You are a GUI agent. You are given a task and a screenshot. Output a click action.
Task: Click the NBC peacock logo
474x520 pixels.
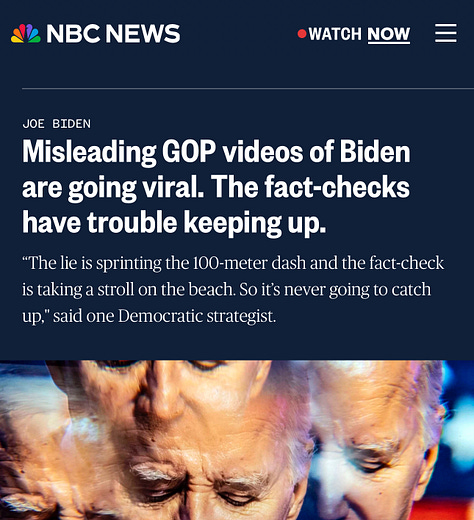pos(26,33)
